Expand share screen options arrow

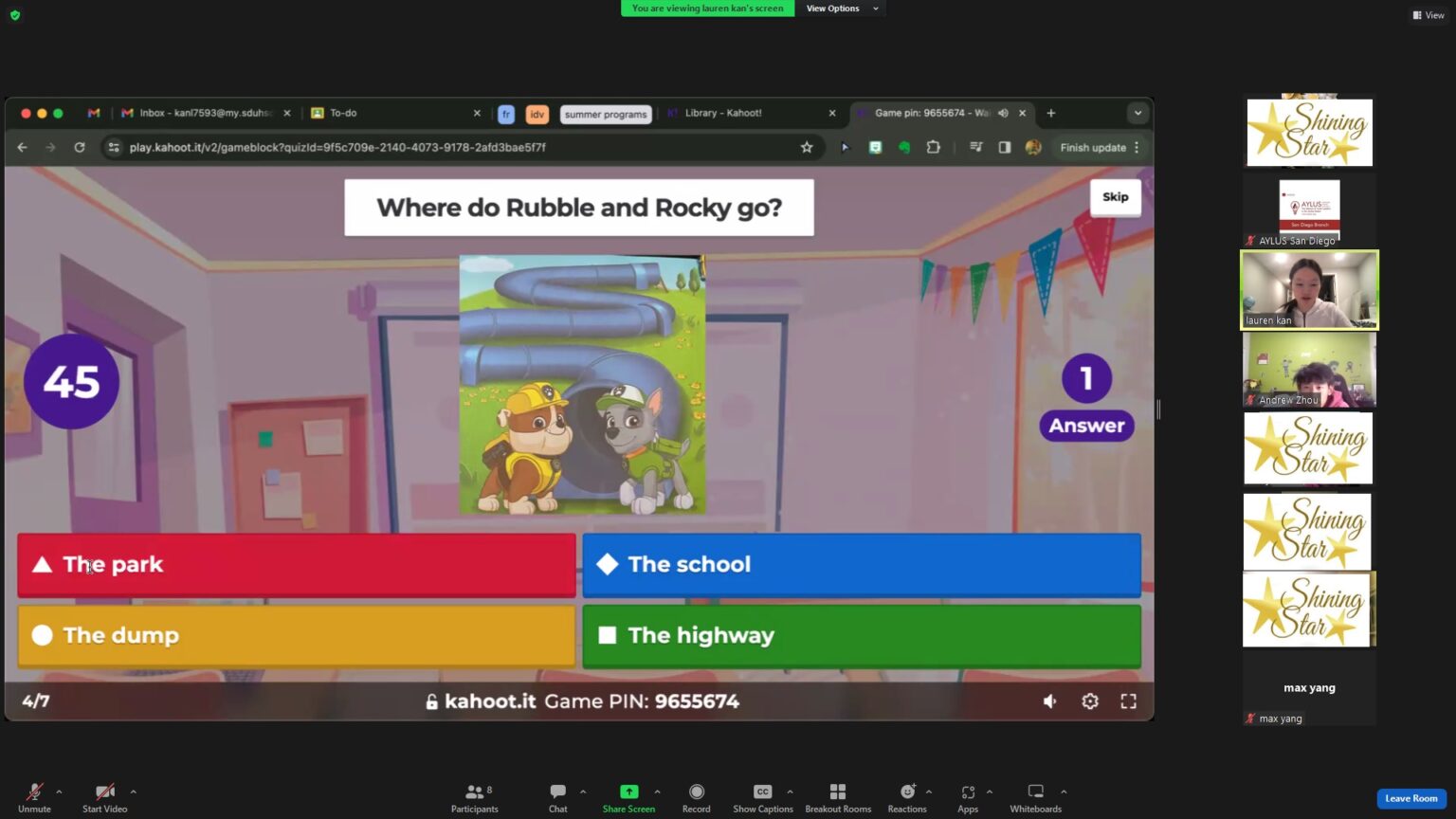(x=657, y=792)
